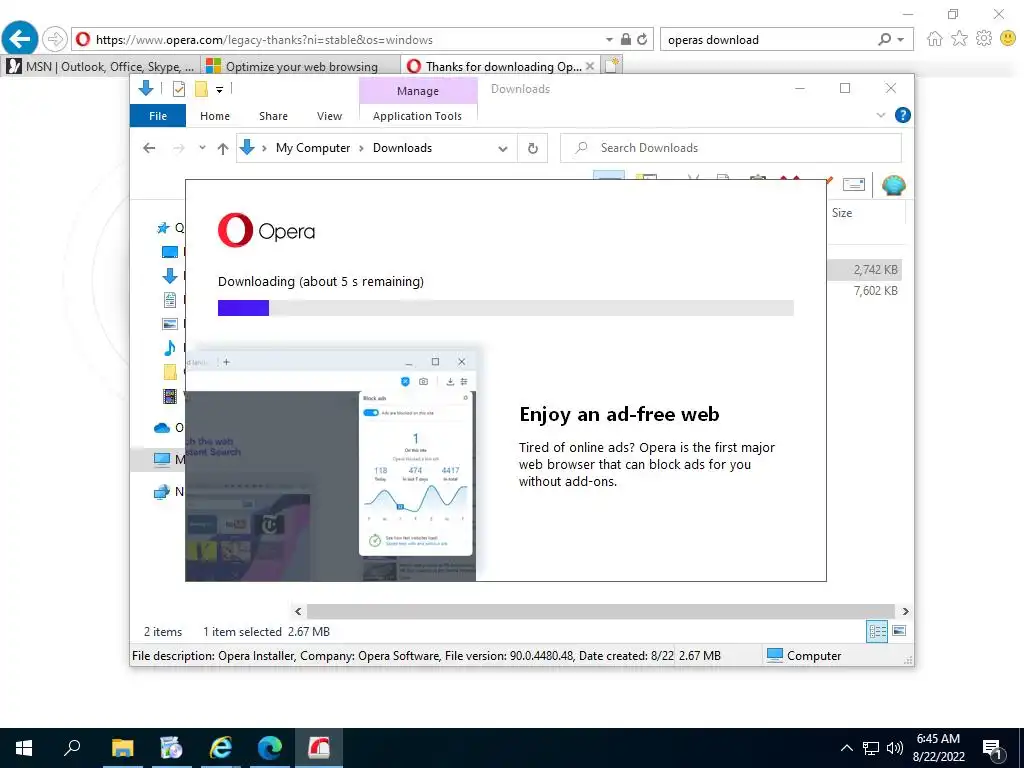Select the Videos film icon in navigation pane

coord(170,396)
